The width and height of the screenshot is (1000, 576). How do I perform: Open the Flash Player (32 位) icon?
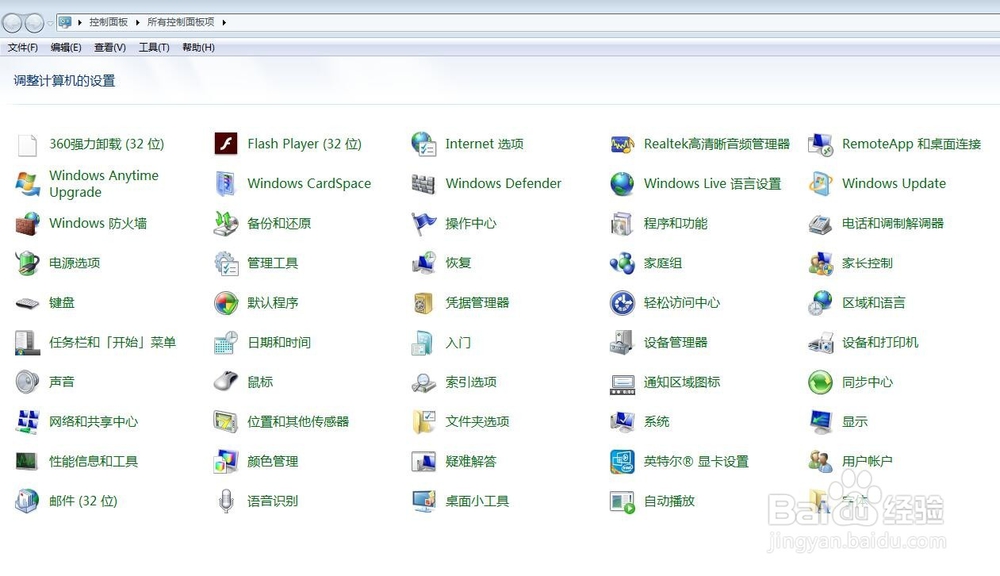[x=226, y=144]
